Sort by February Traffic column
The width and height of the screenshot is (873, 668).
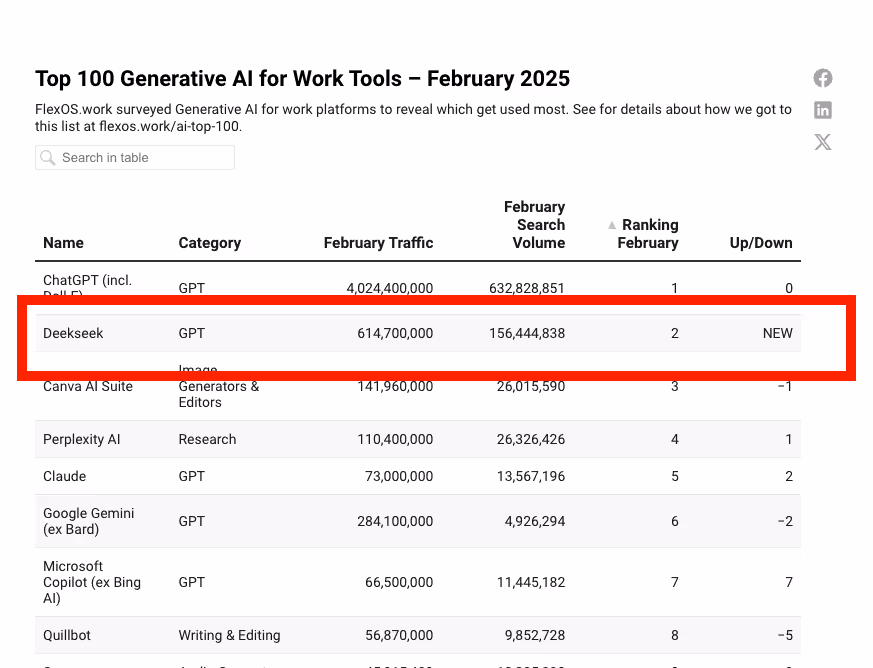[x=378, y=243]
